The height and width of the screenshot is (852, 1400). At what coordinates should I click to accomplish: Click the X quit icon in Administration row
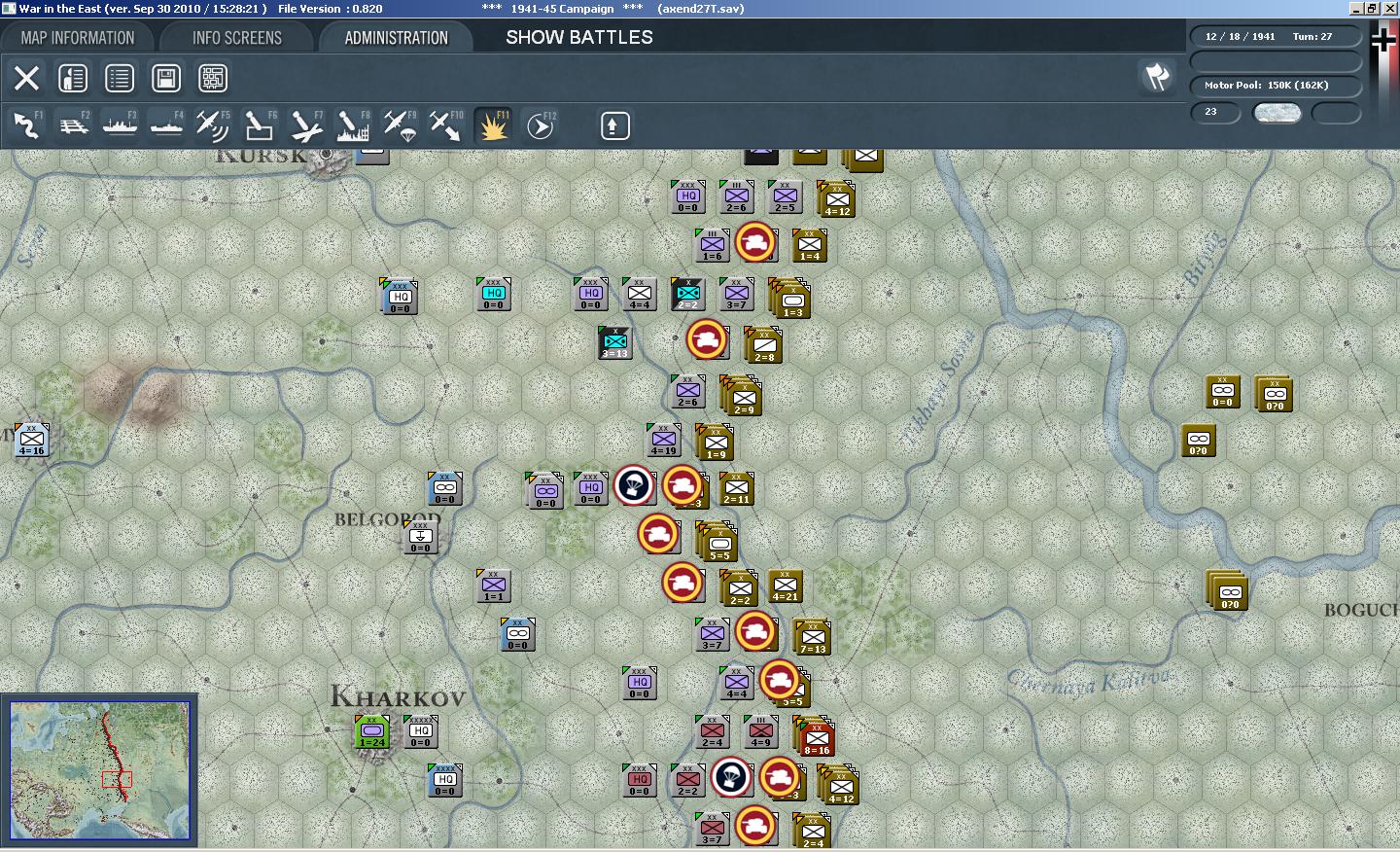click(x=26, y=78)
